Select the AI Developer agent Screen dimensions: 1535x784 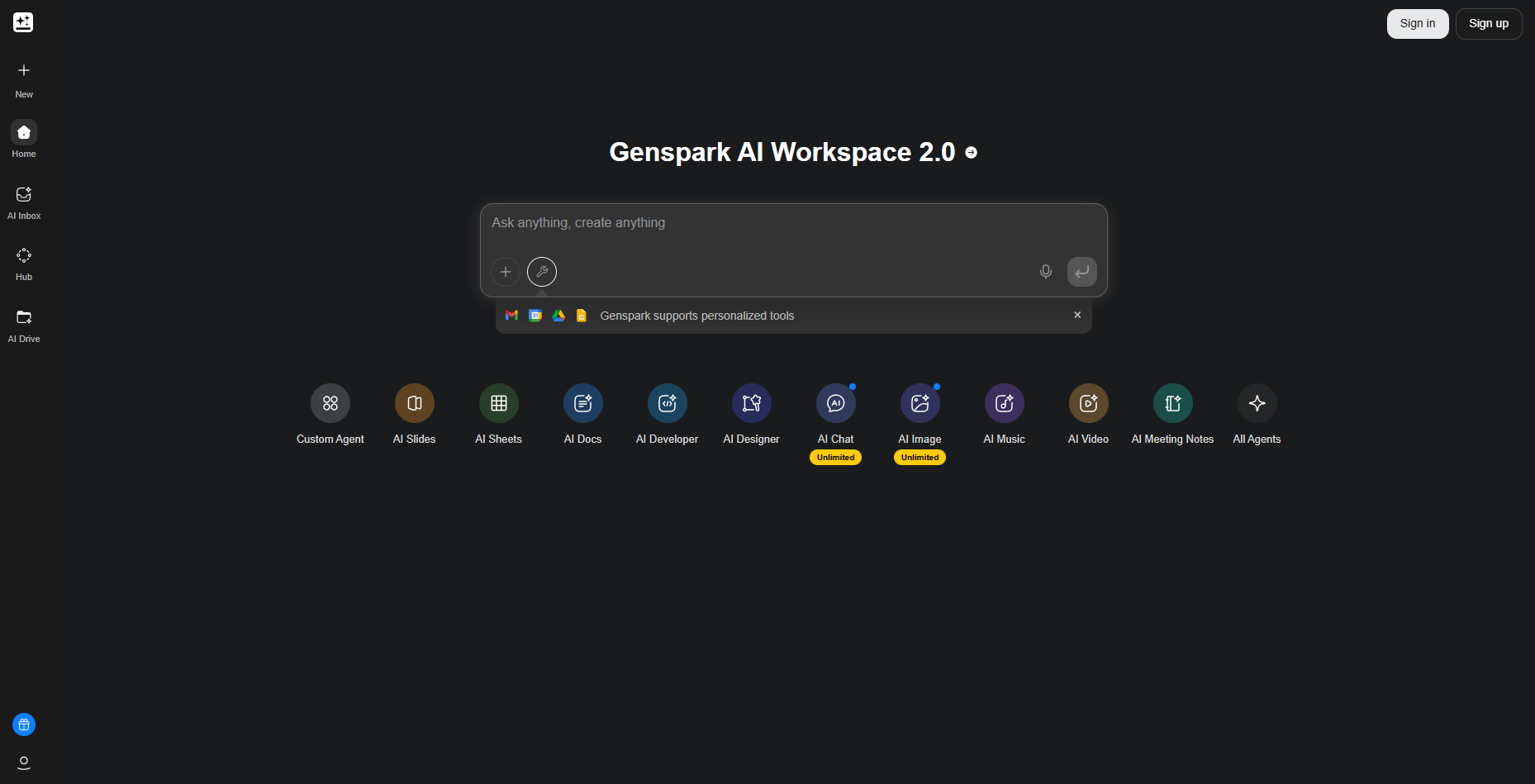point(667,403)
